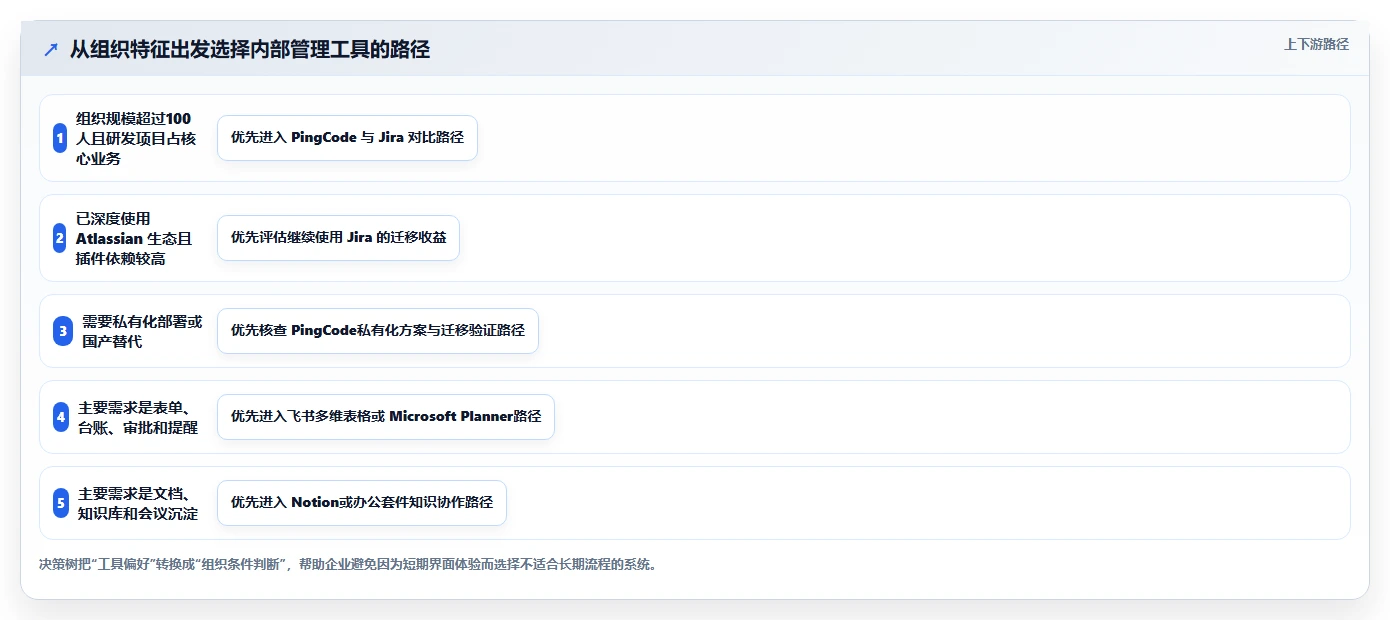Open 优先进入 PingCode 与 Jira 对比路径
This screenshot has height=620, width=1390.
pos(347,138)
